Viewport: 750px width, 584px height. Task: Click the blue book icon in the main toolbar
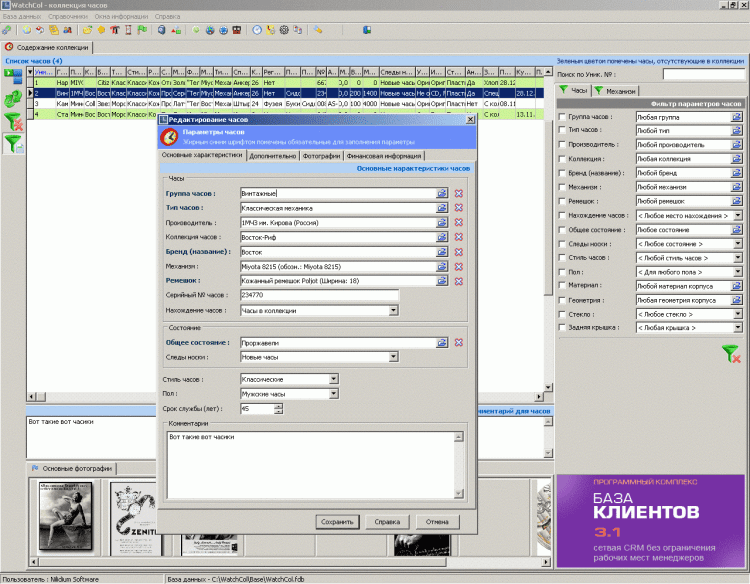367,30
